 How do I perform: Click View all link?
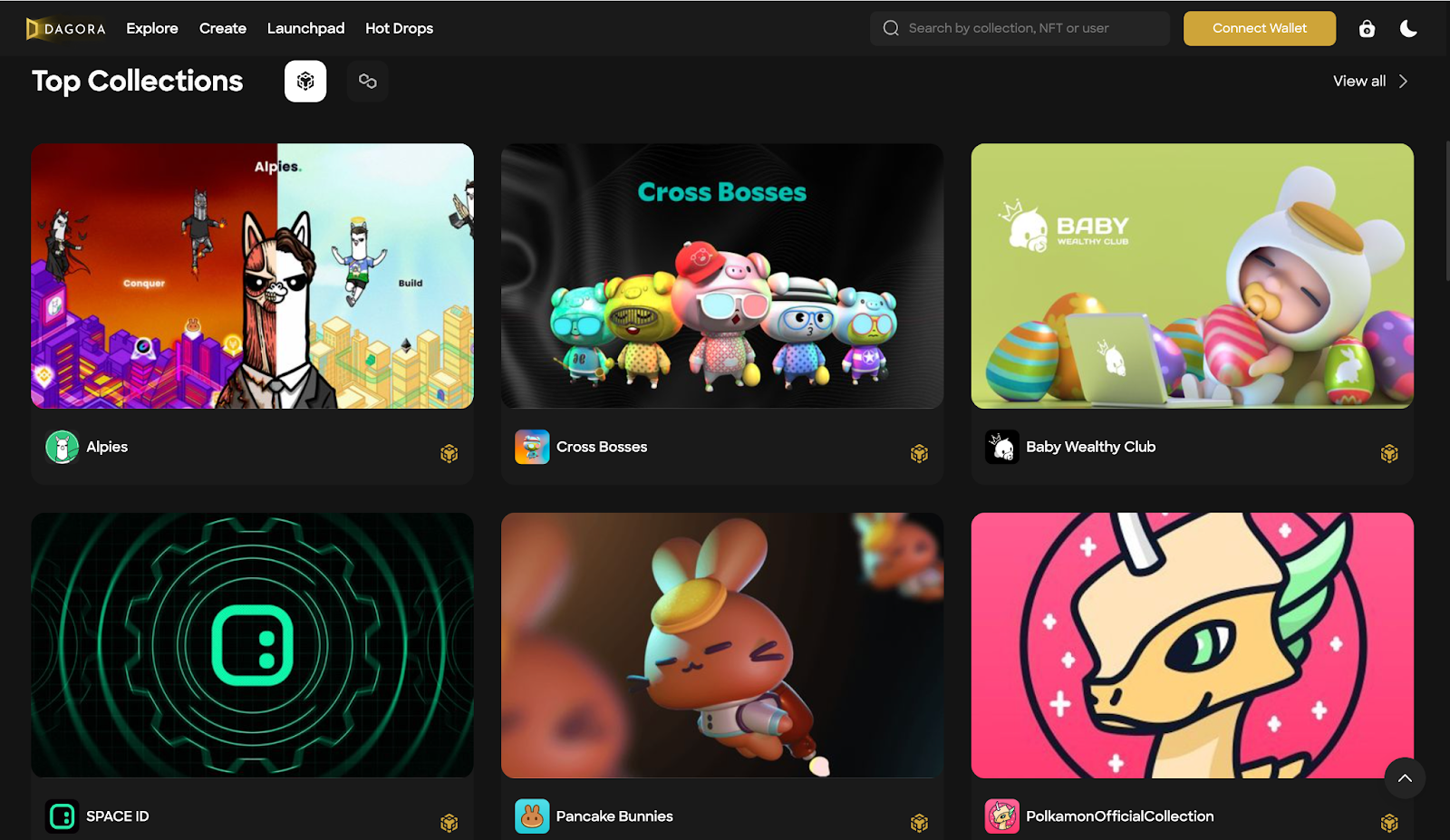click(1358, 81)
